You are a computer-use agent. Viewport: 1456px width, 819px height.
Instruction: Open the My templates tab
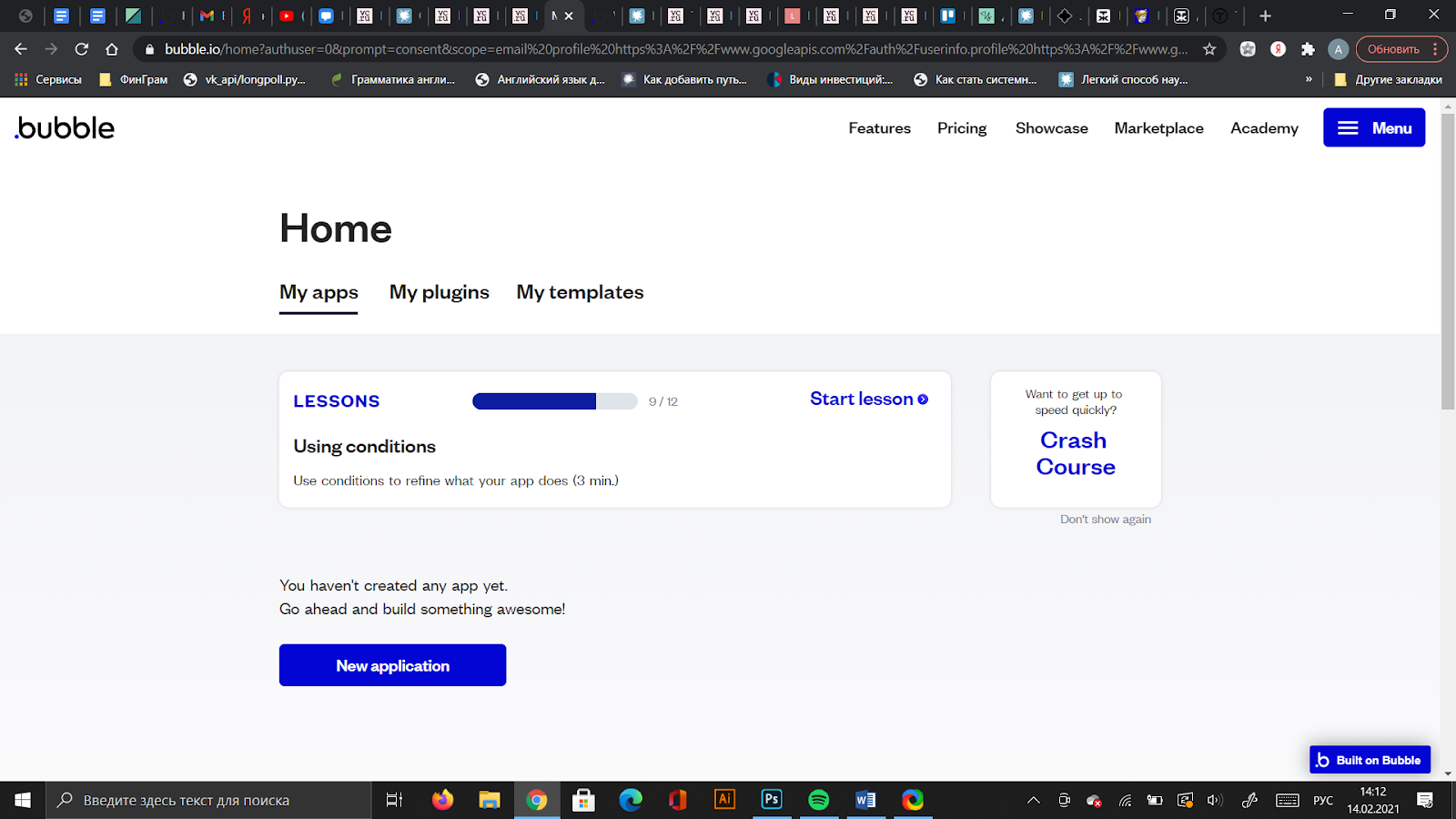coord(580,292)
